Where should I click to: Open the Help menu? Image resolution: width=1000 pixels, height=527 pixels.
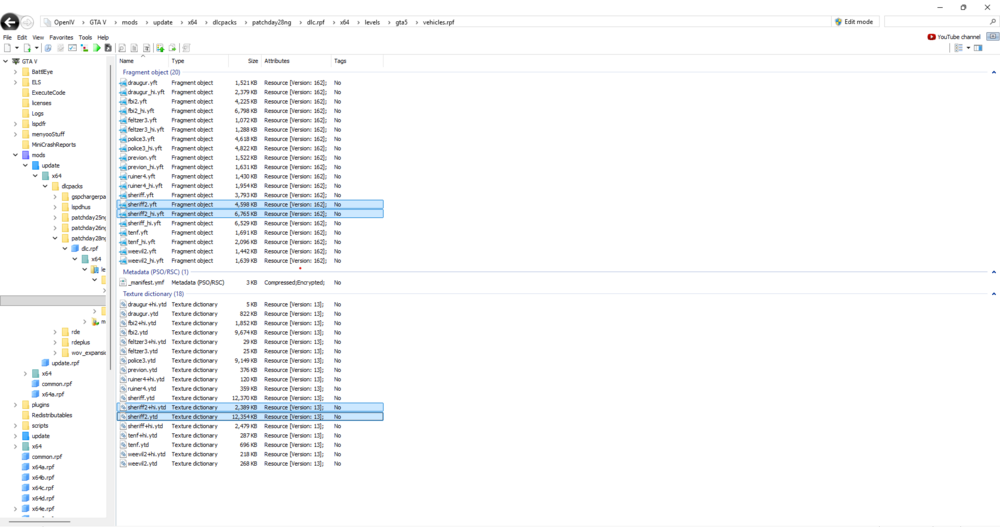click(103, 38)
